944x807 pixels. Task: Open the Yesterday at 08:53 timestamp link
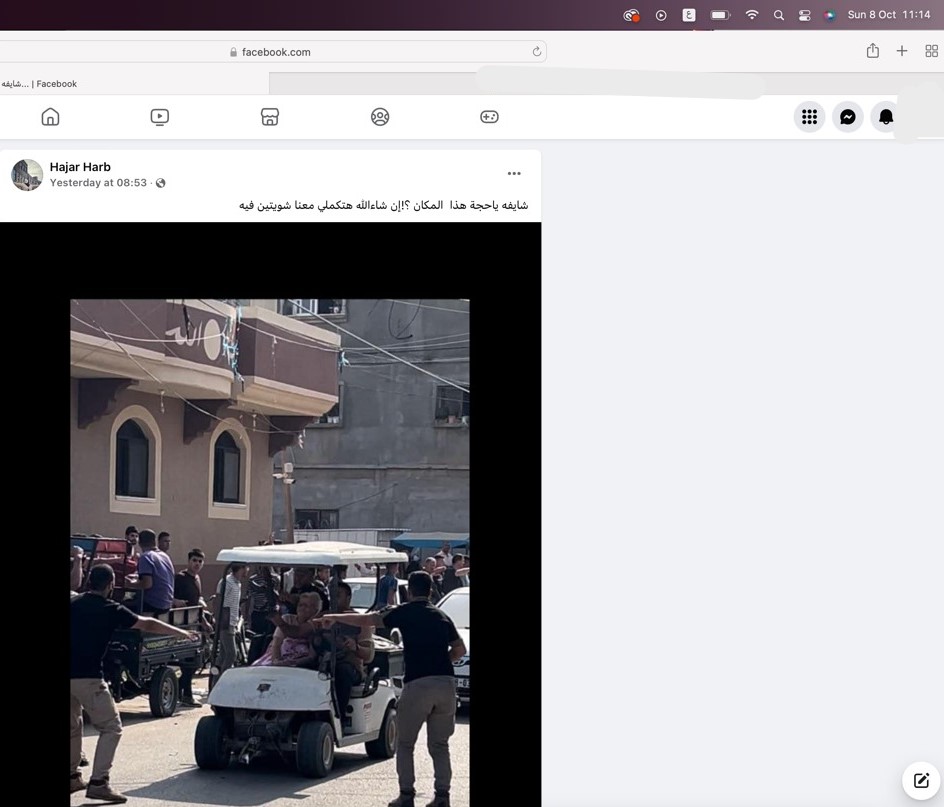click(x=98, y=182)
